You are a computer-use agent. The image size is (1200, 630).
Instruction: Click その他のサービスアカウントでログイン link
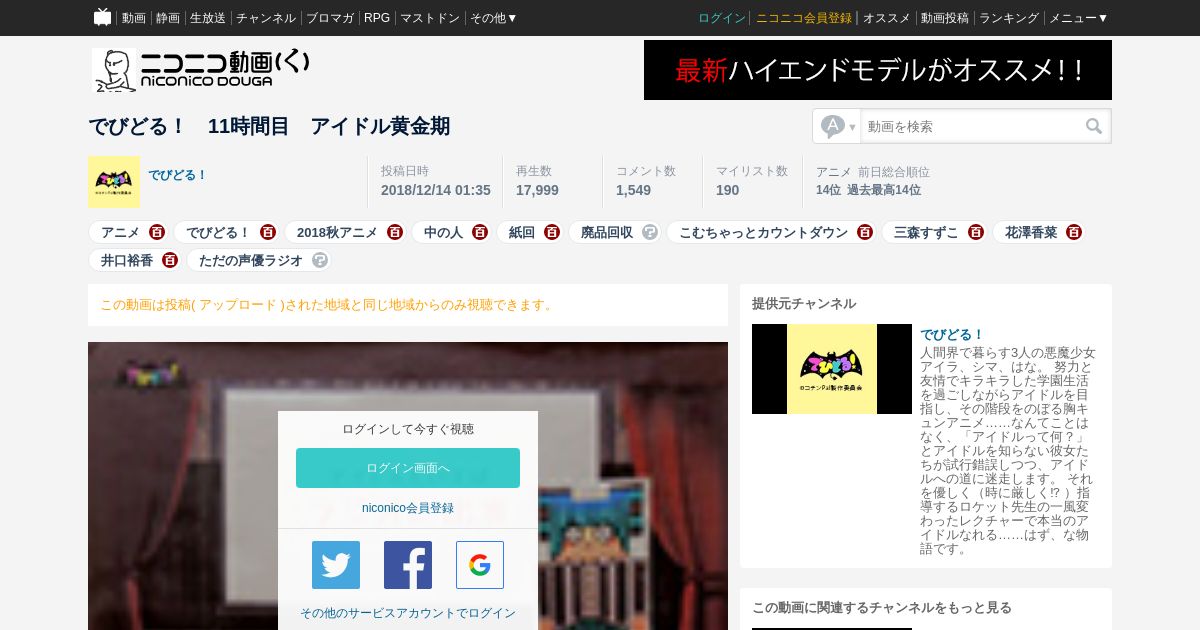(x=408, y=613)
